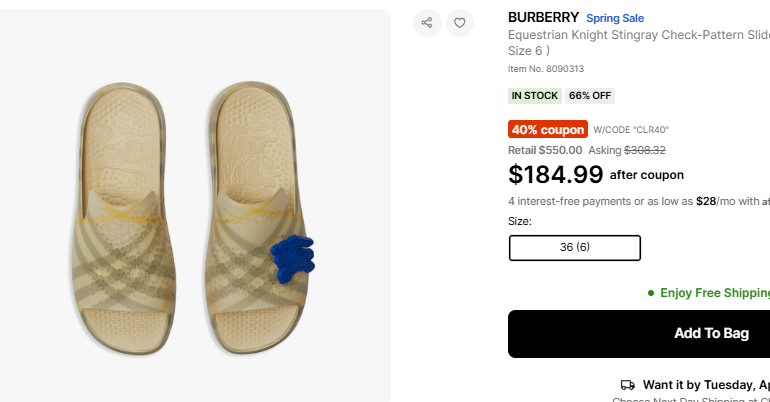Image resolution: width=770 pixels, height=402 pixels.
Task: Click the red 40% coupon badge
Action: pyautogui.click(x=548, y=130)
